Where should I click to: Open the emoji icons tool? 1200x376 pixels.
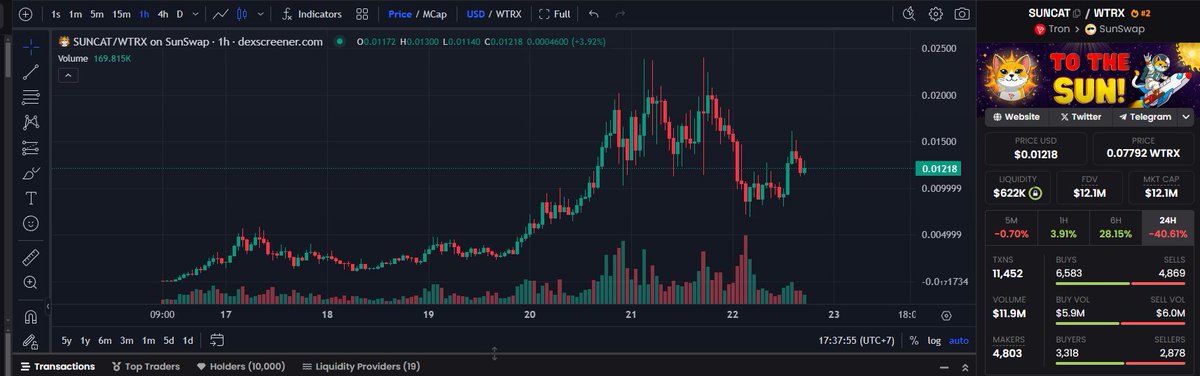coord(31,222)
